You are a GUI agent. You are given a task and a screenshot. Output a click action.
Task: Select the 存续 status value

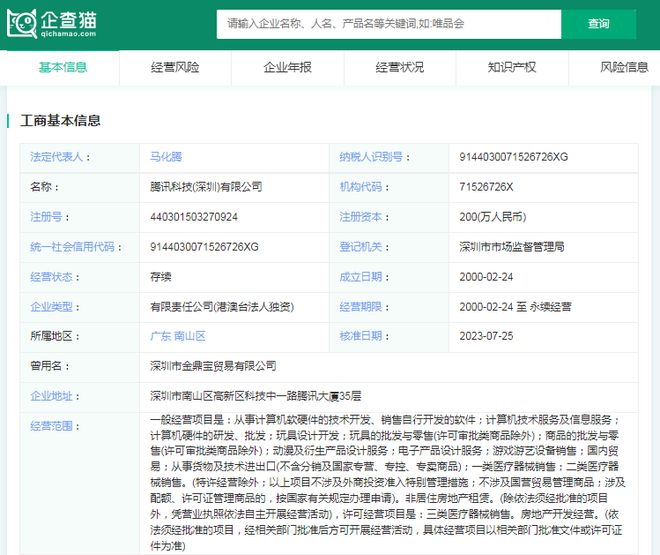[x=161, y=277]
